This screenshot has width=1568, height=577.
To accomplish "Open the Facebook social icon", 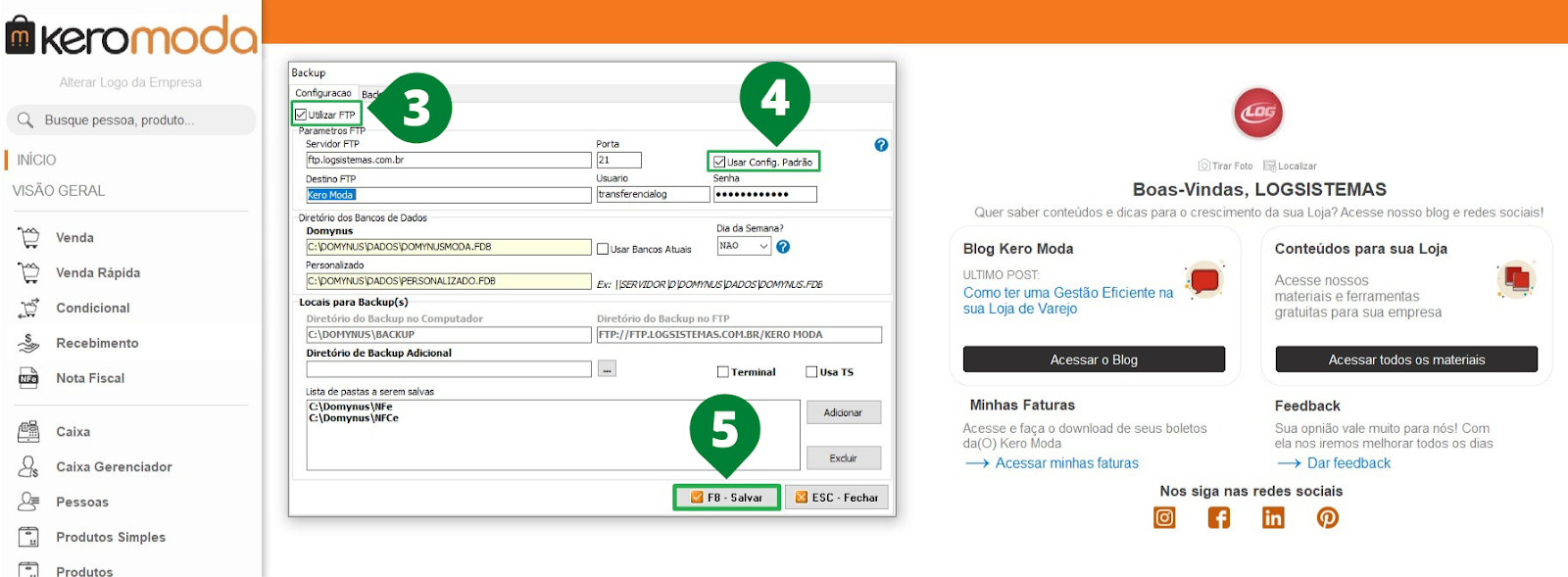I will click(x=1219, y=517).
